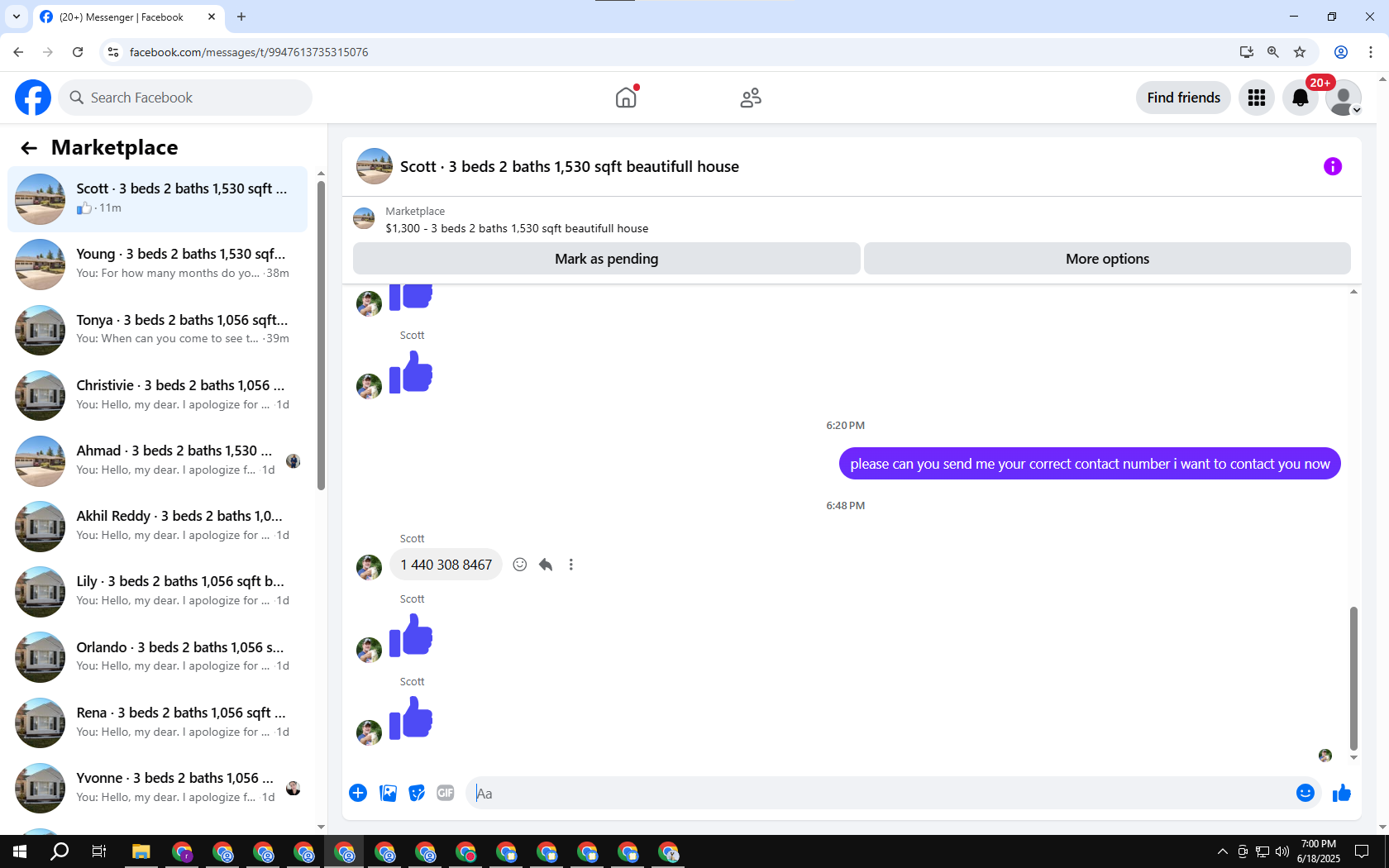Open Task View on taskbar

click(99, 851)
